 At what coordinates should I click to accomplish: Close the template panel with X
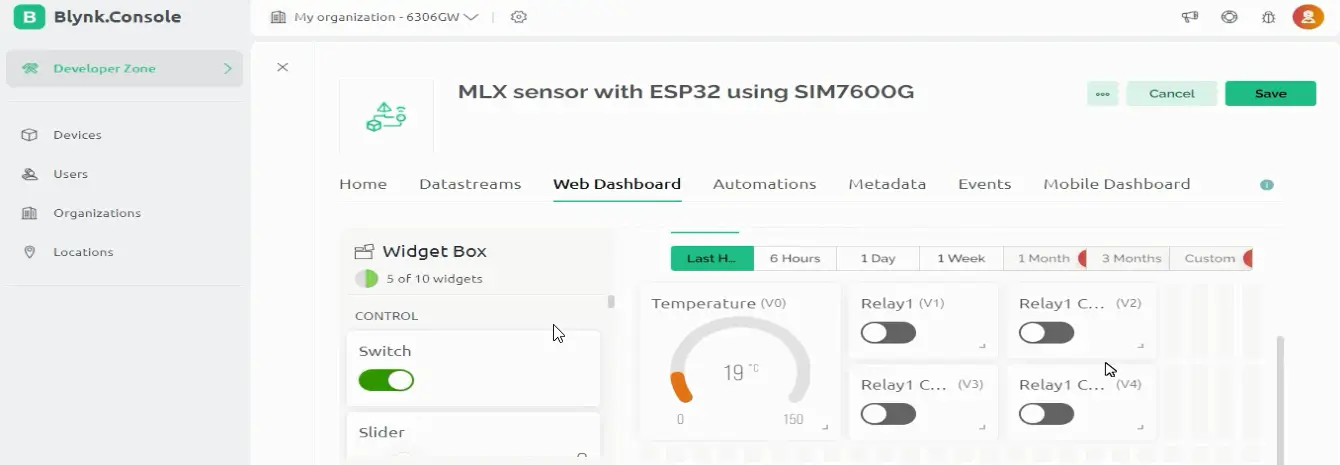[x=282, y=67]
